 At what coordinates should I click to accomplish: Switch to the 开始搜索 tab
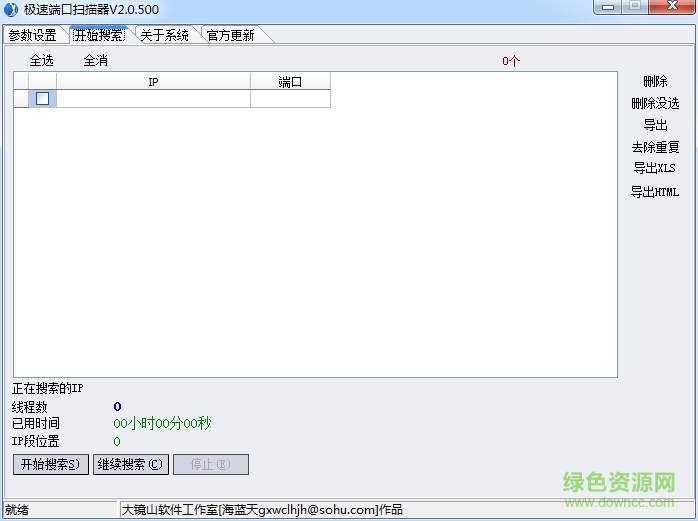[x=99, y=36]
